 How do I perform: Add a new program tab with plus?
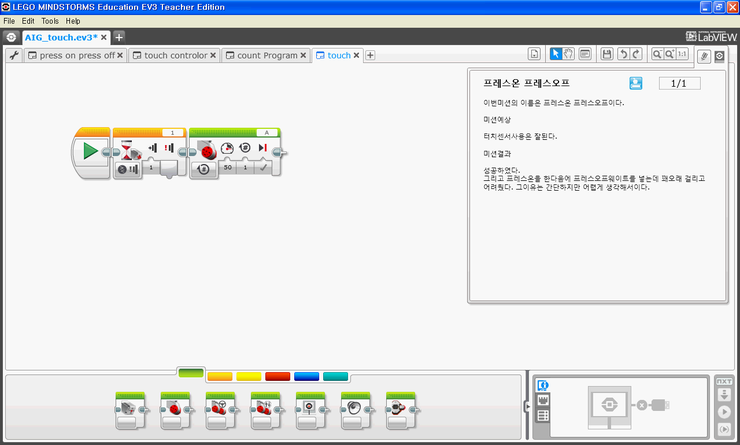click(x=370, y=56)
